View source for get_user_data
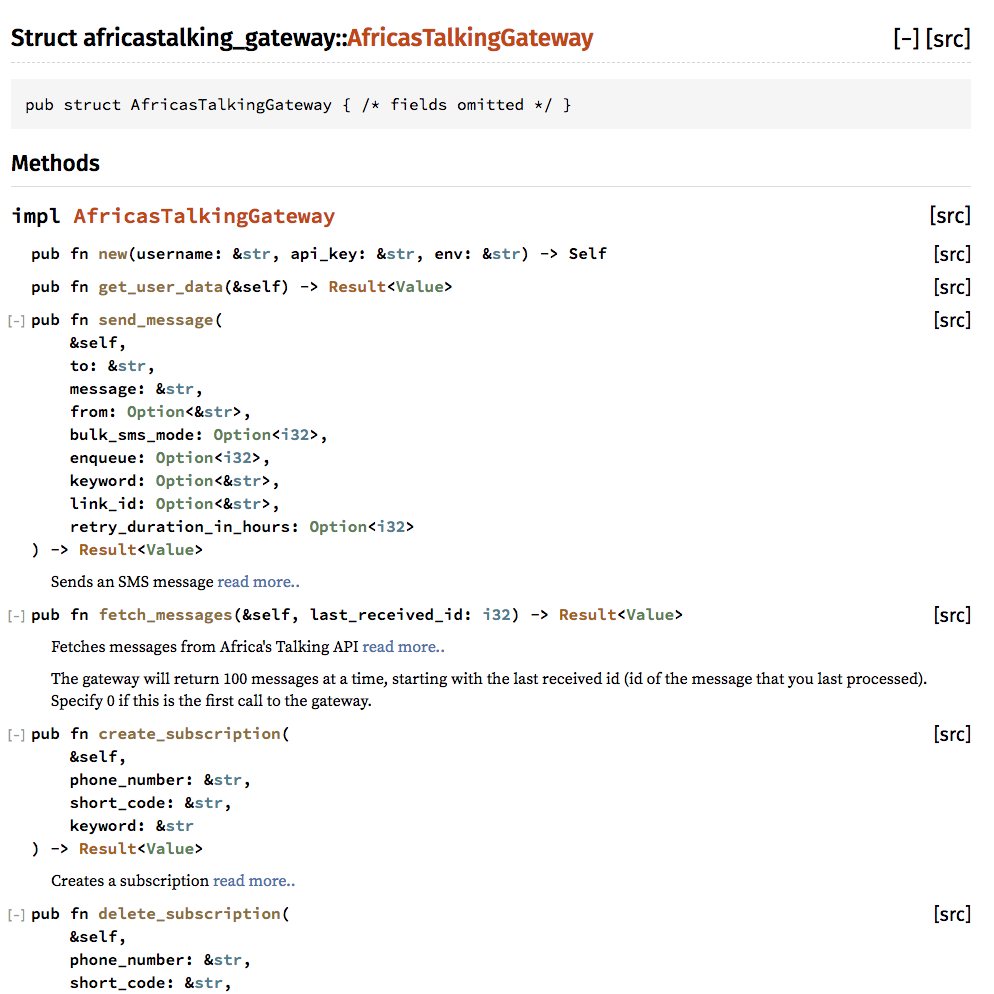Image resolution: width=994 pixels, height=994 pixels. [x=952, y=287]
